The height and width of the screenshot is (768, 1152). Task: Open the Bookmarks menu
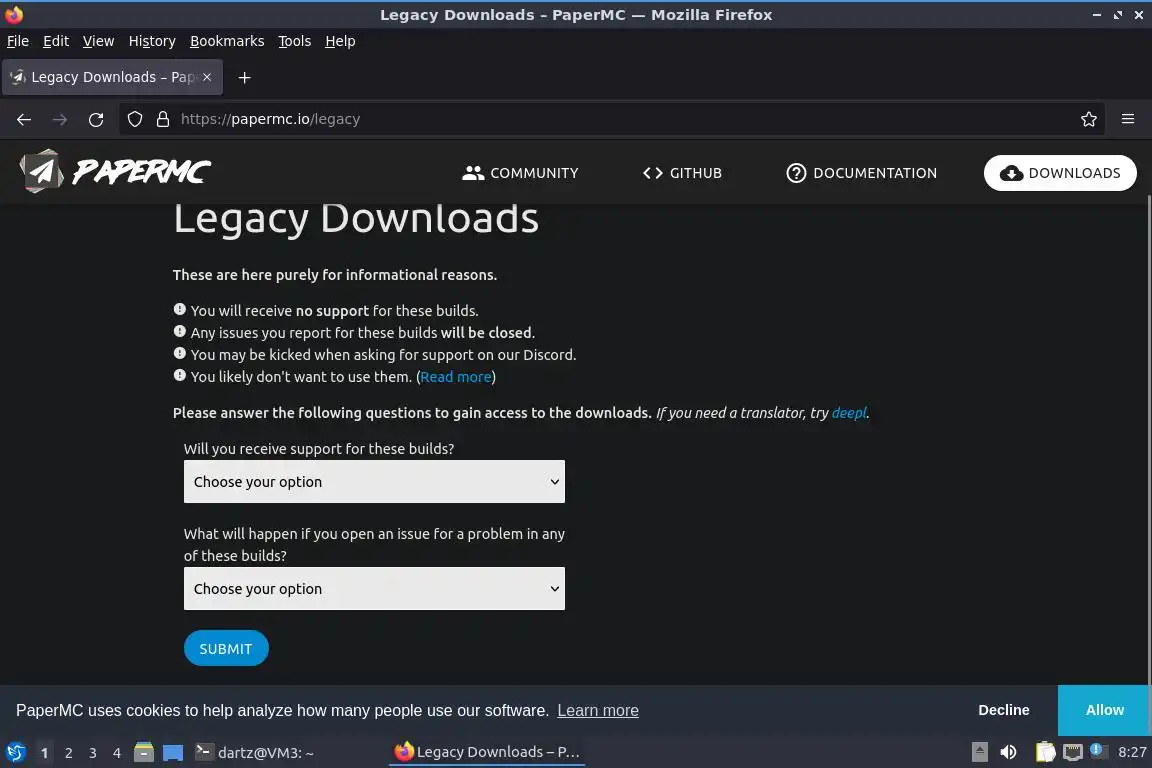[227, 41]
